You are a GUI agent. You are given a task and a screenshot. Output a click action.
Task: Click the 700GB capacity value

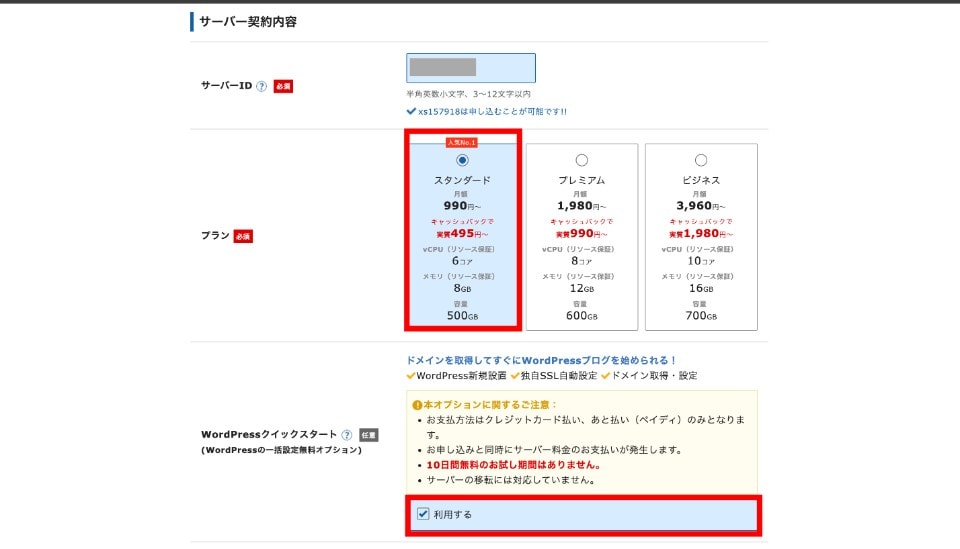[x=701, y=316]
